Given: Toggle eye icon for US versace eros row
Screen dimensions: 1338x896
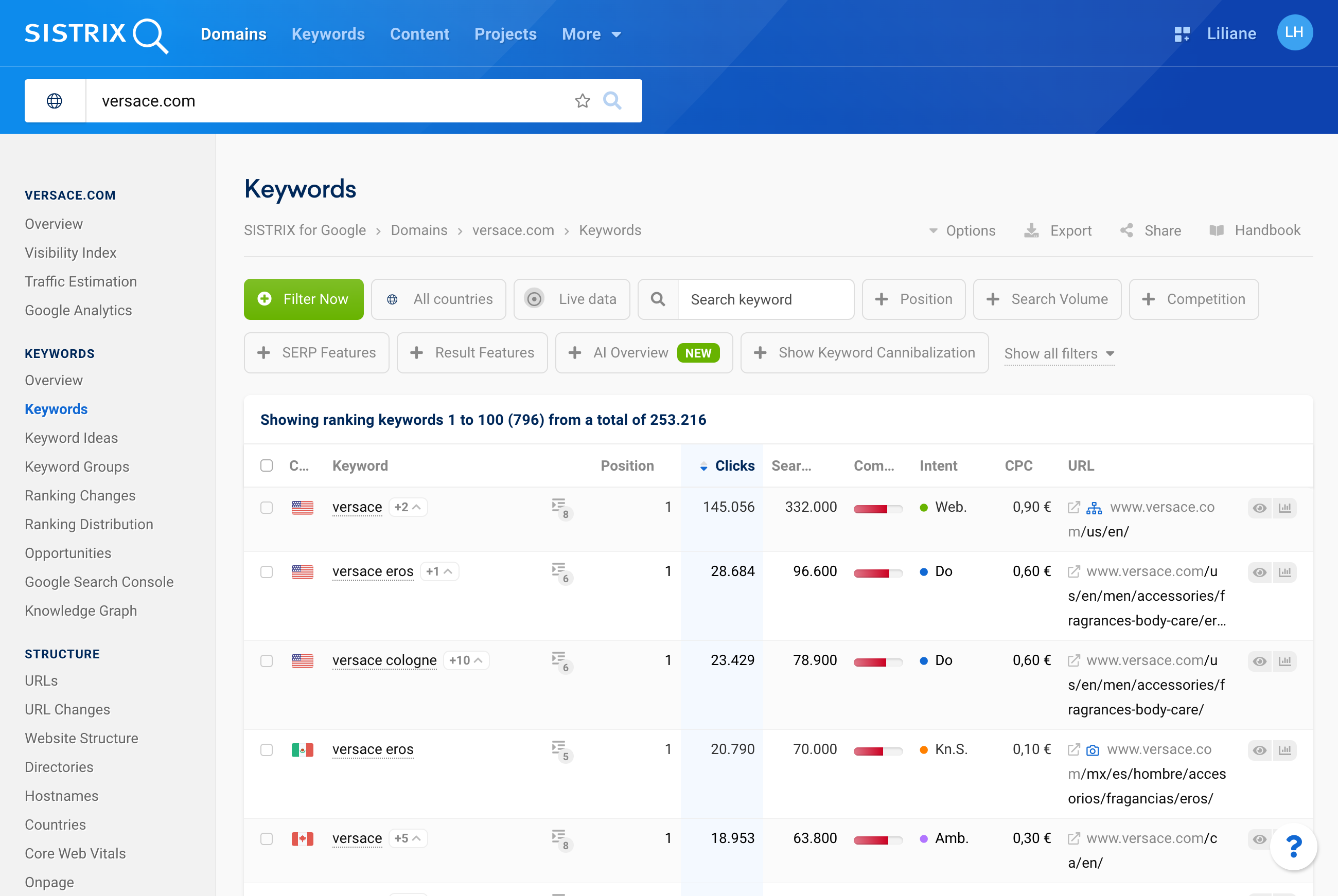Looking at the screenshot, I should (x=1260, y=572).
